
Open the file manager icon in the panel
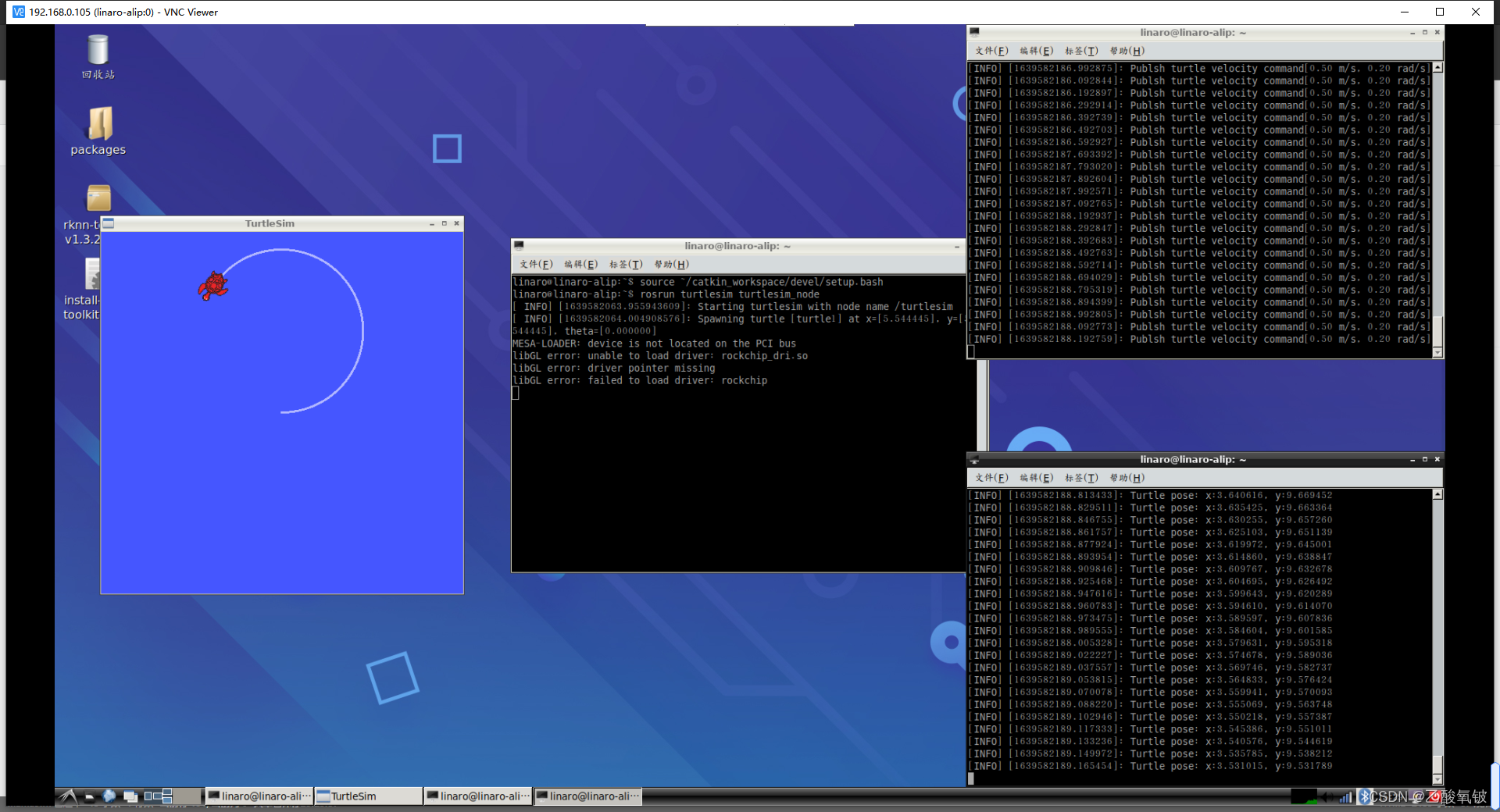(89, 796)
